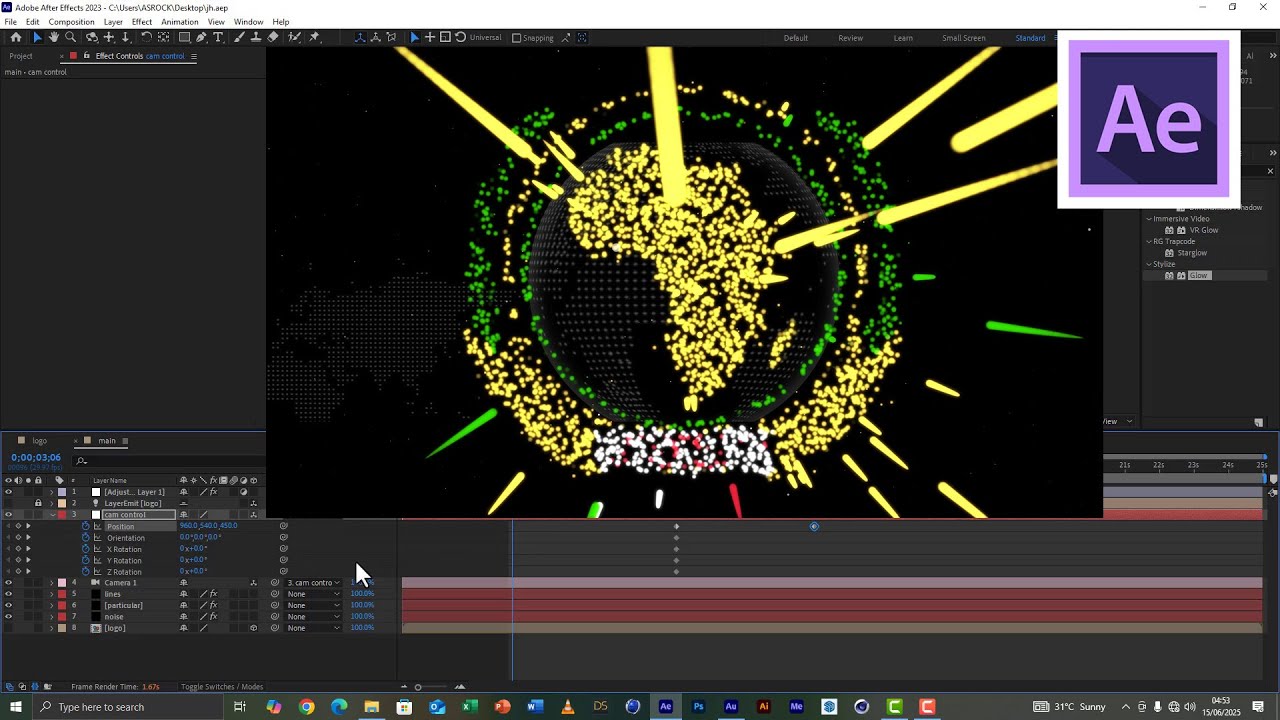Image resolution: width=1280 pixels, height=720 pixels.
Task: Click the Position stopwatch icon
Action: point(85,526)
